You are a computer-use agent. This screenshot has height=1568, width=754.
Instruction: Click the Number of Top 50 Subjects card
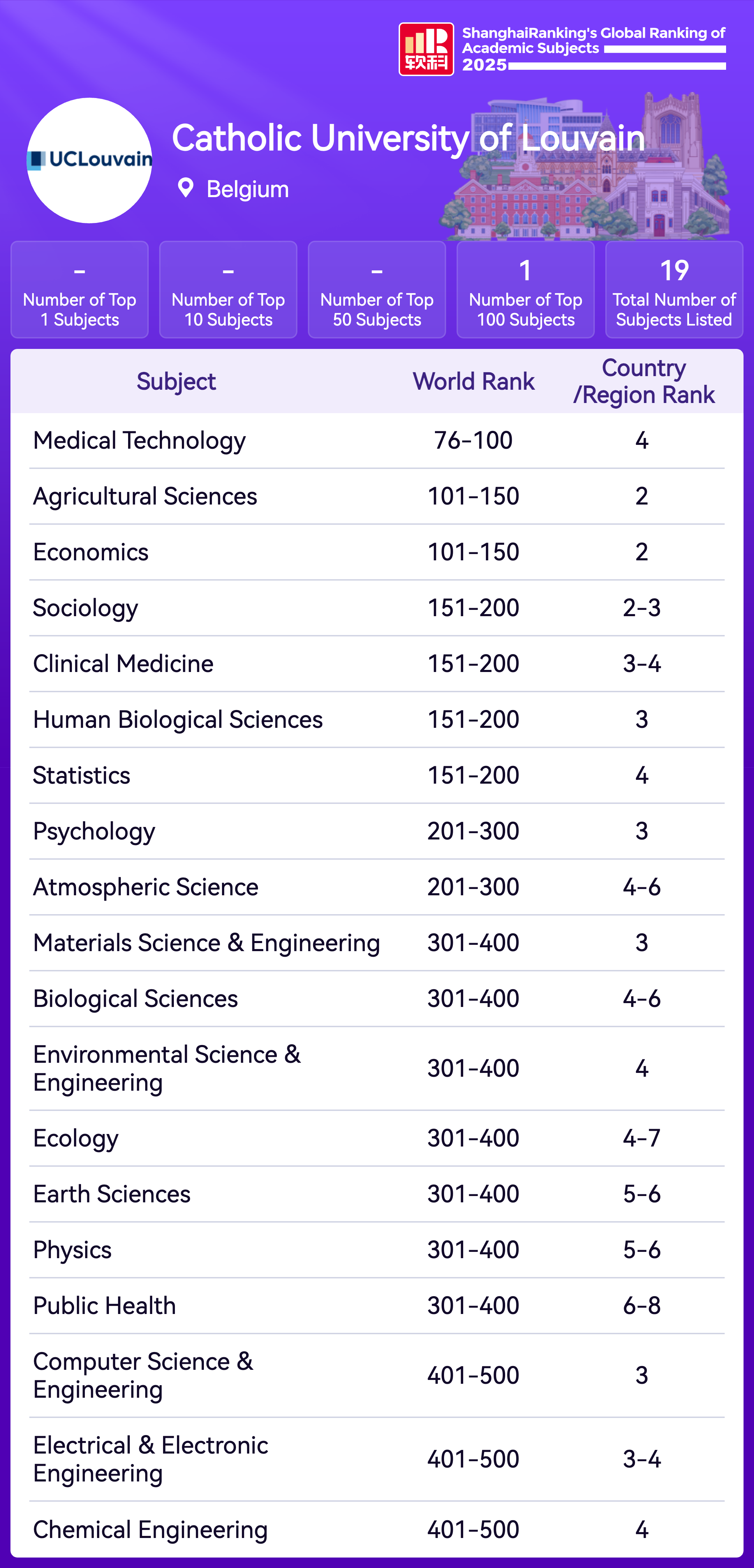(377, 290)
